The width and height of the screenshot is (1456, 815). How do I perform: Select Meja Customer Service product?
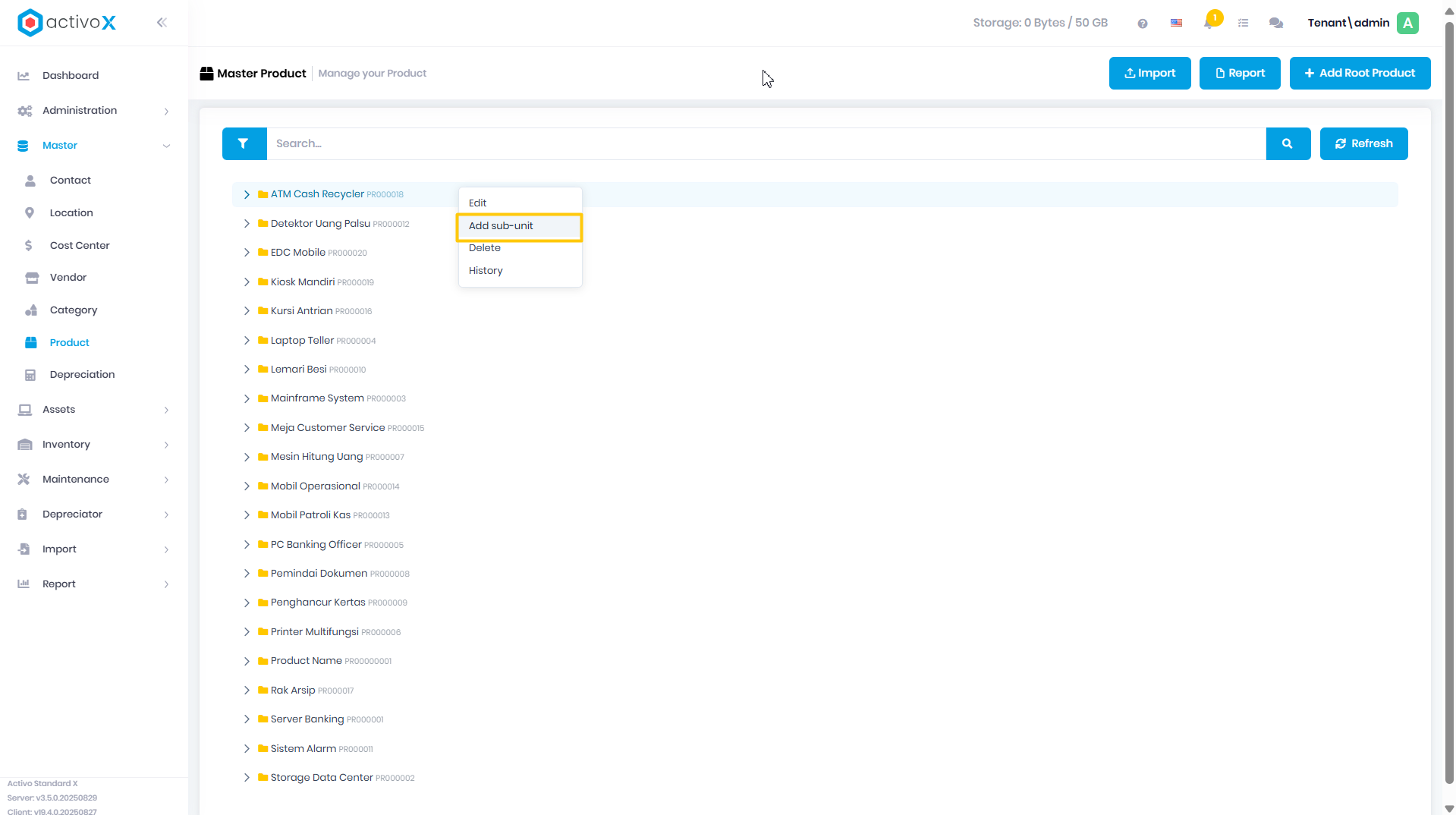click(x=328, y=428)
